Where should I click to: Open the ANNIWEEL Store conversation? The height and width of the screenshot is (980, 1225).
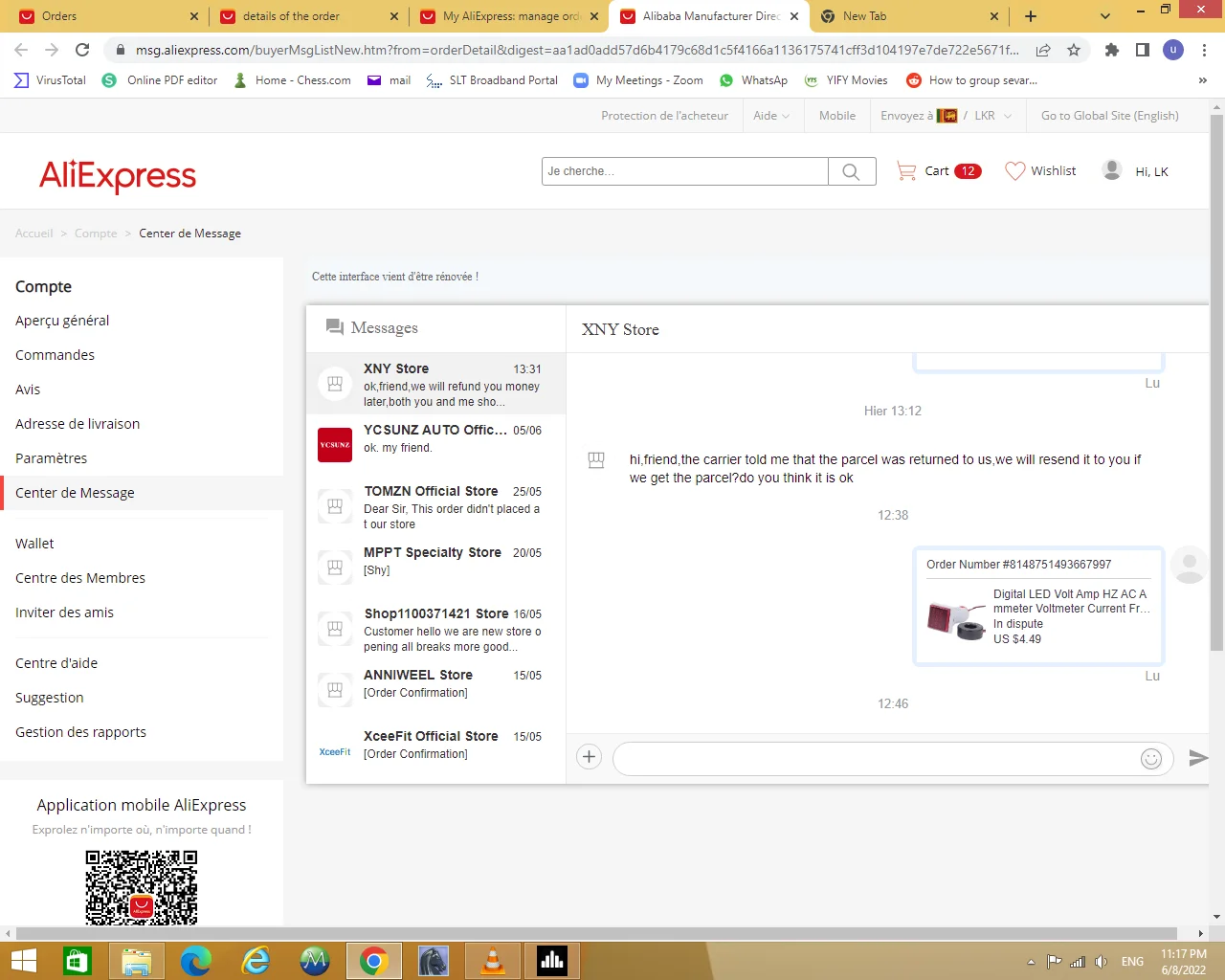436,690
